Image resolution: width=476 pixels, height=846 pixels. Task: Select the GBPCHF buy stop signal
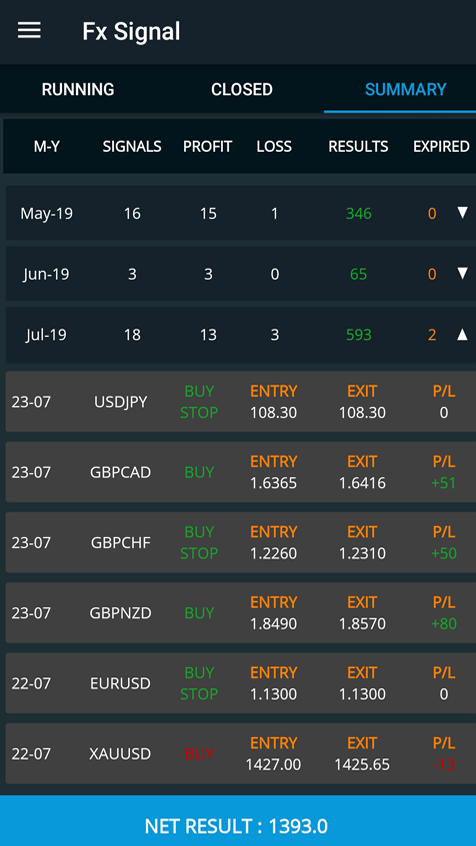241,542
